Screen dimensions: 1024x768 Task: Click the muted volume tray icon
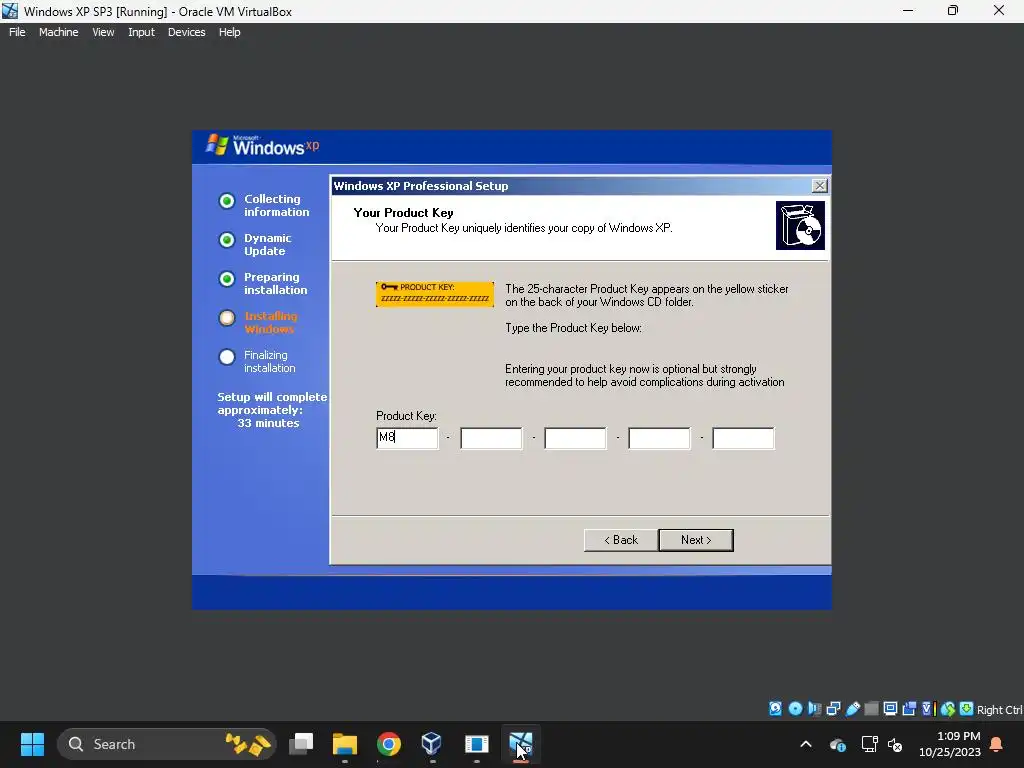coord(895,744)
